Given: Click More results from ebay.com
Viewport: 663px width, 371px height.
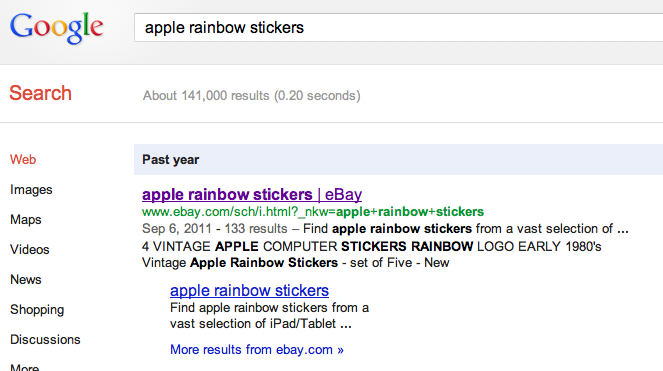Looking at the screenshot, I should 257,350.
